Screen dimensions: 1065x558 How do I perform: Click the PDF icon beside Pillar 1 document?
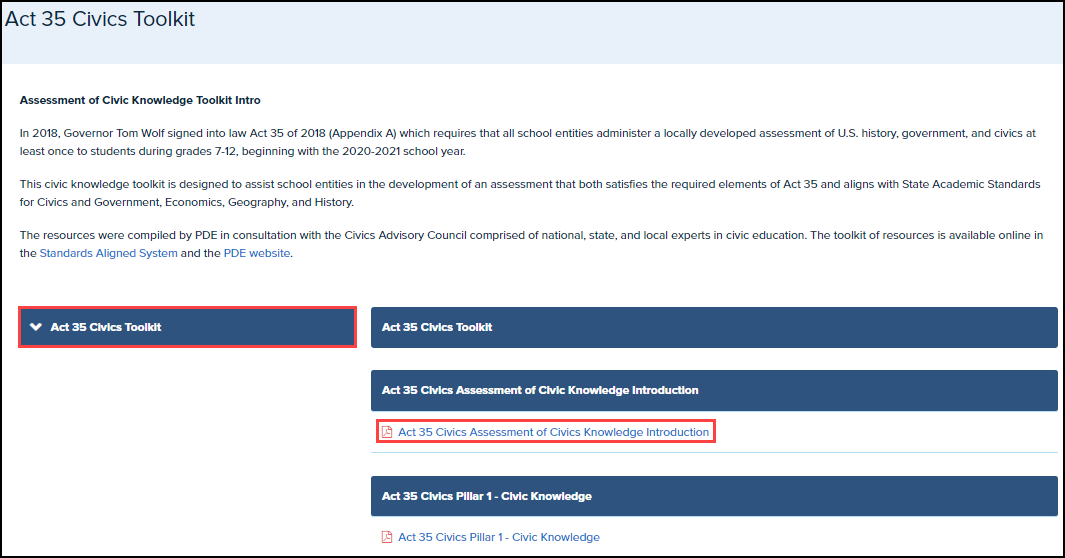388,537
